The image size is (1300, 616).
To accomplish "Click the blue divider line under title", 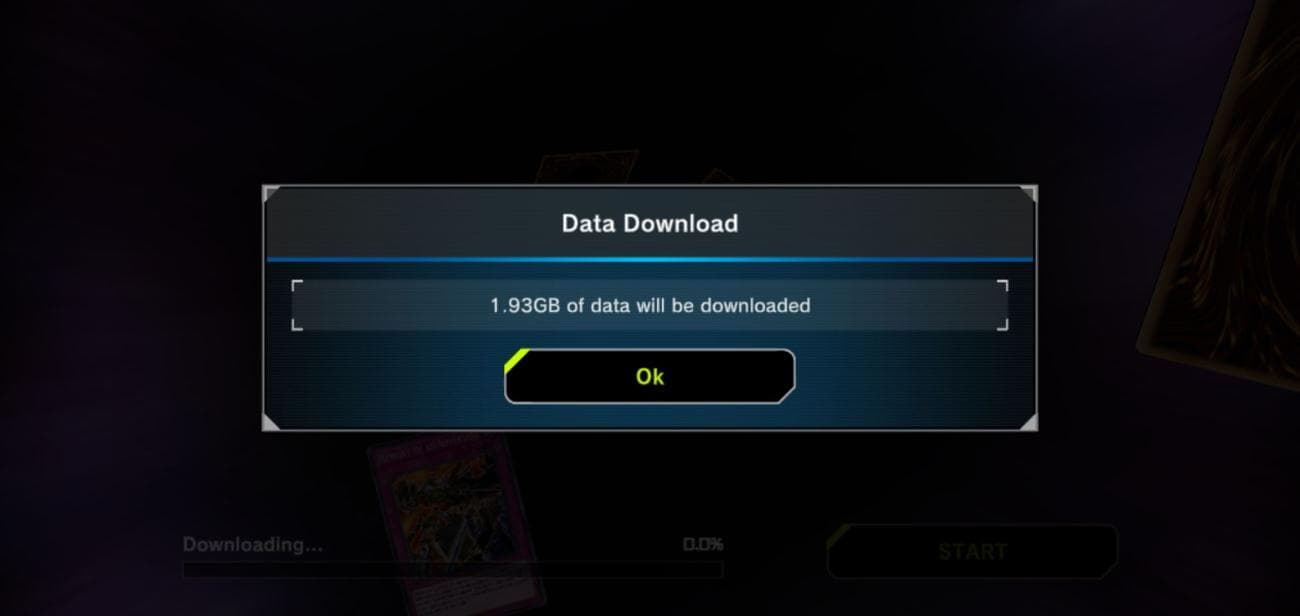I will coord(650,259).
